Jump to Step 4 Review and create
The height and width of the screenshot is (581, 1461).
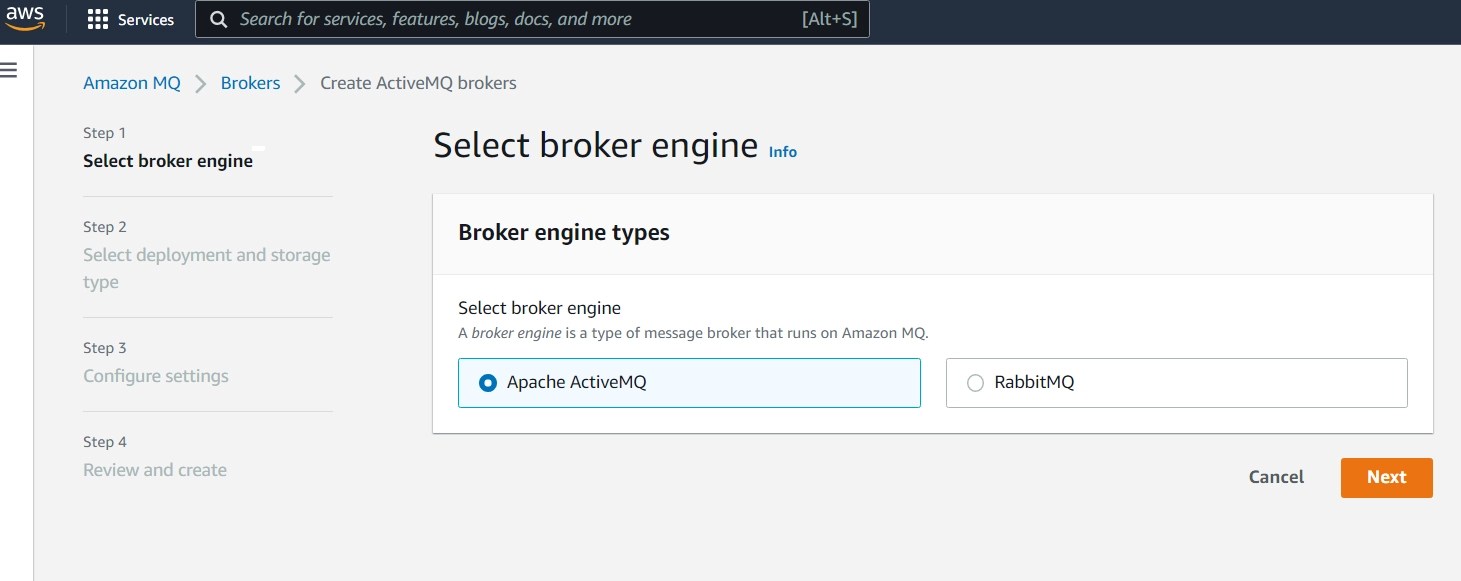click(154, 469)
